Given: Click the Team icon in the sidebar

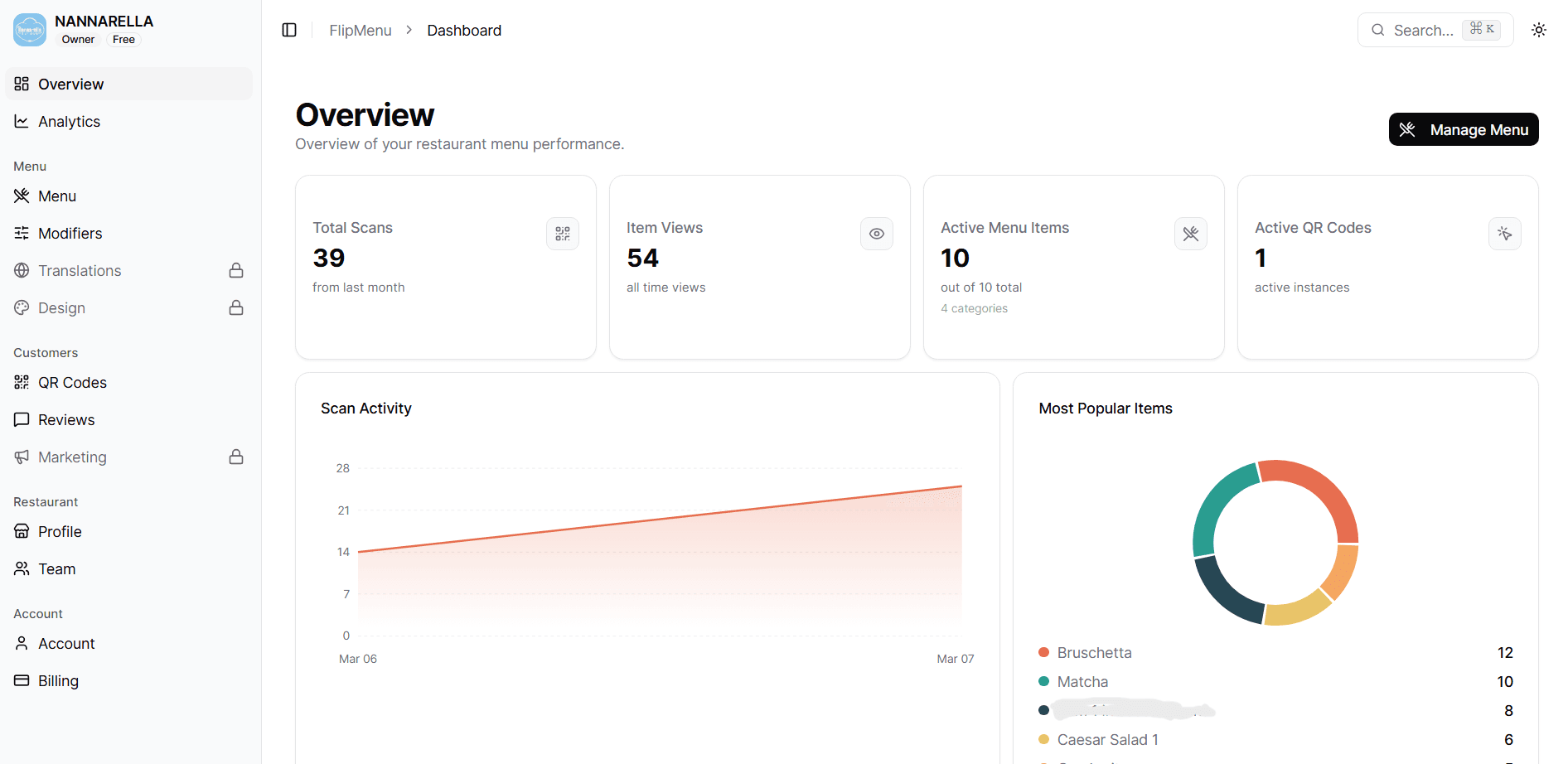Looking at the screenshot, I should (22, 568).
